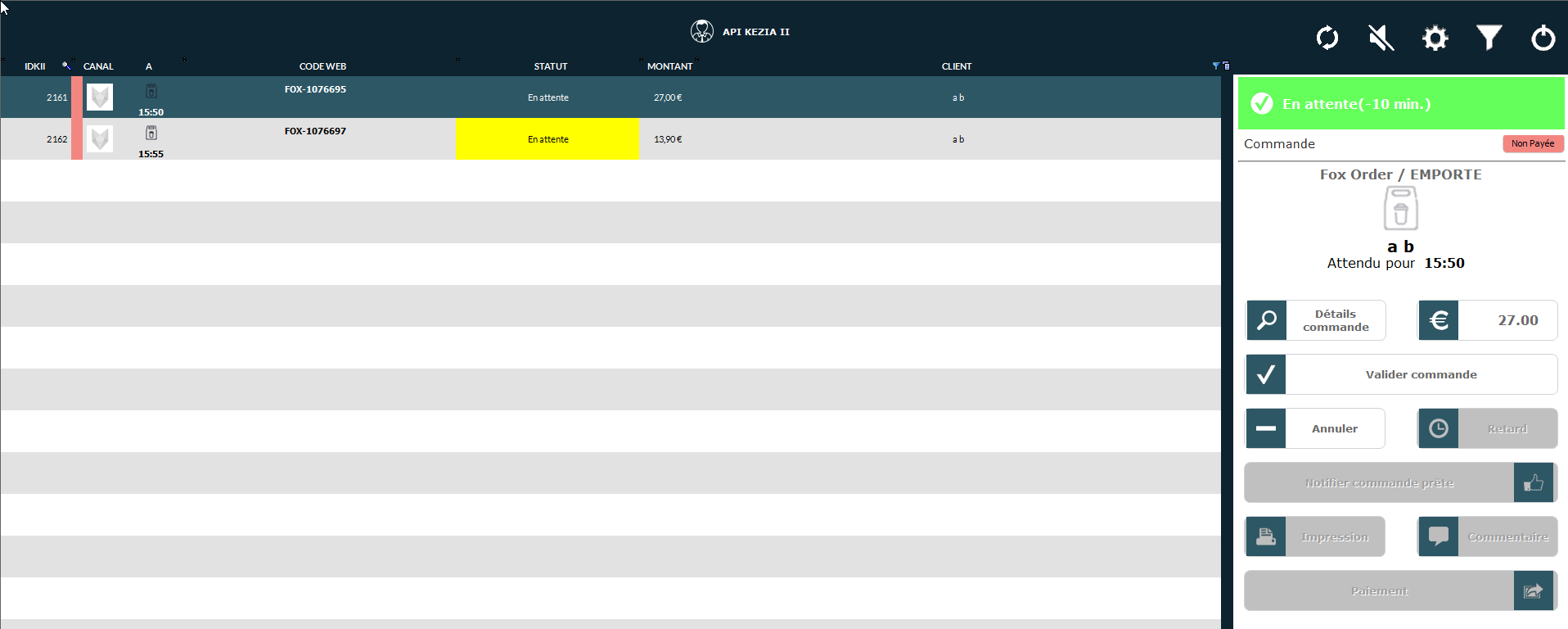Open the large white filter funnel

(1489, 38)
